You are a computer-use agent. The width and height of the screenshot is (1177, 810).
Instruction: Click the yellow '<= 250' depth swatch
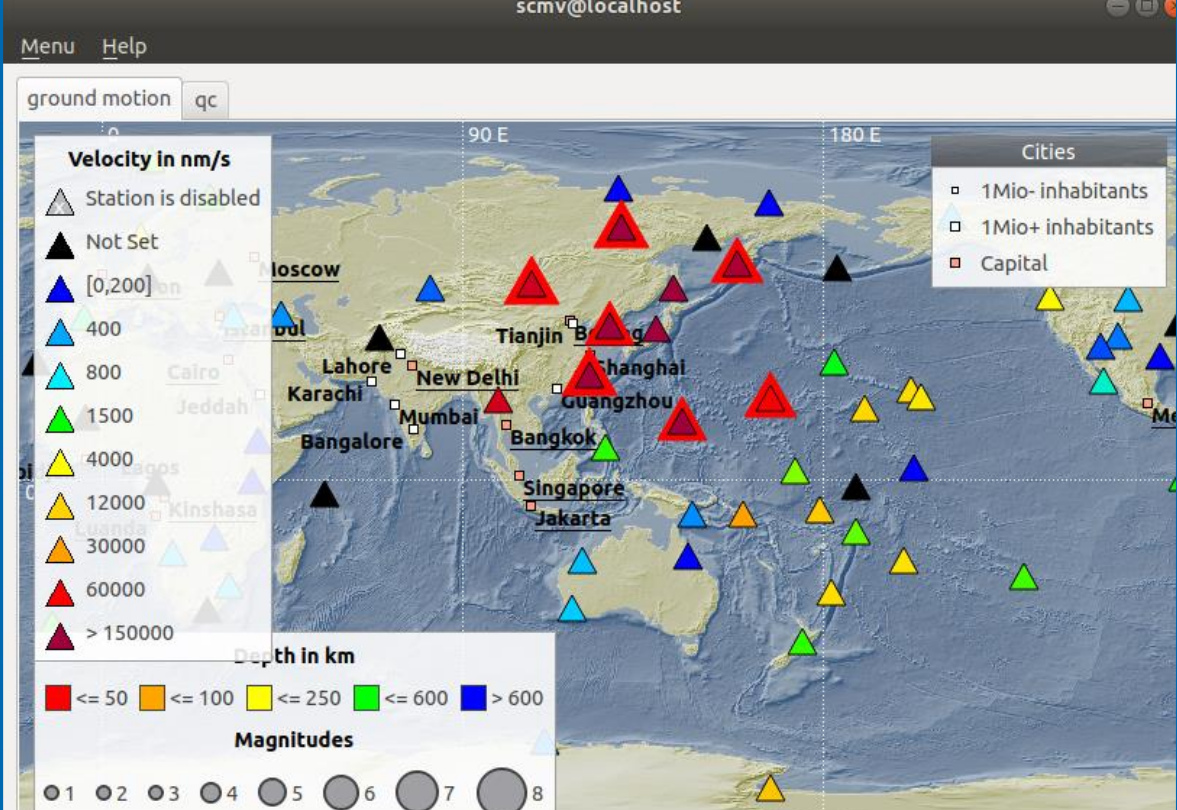259,697
